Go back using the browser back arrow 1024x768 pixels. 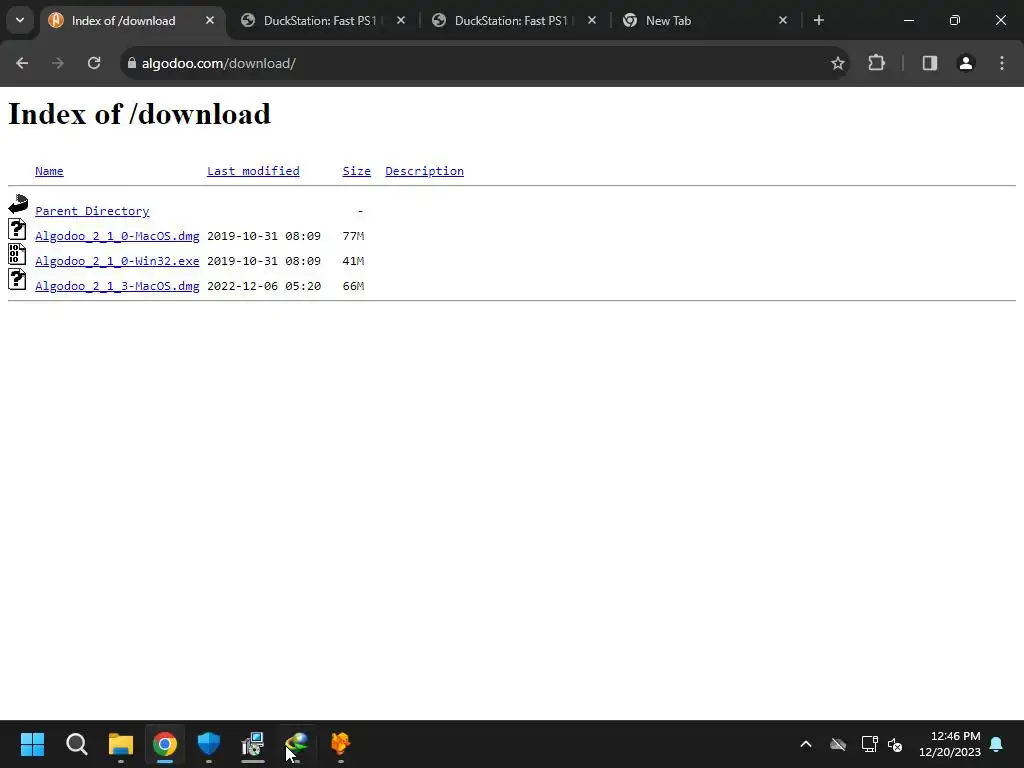[x=22, y=63]
